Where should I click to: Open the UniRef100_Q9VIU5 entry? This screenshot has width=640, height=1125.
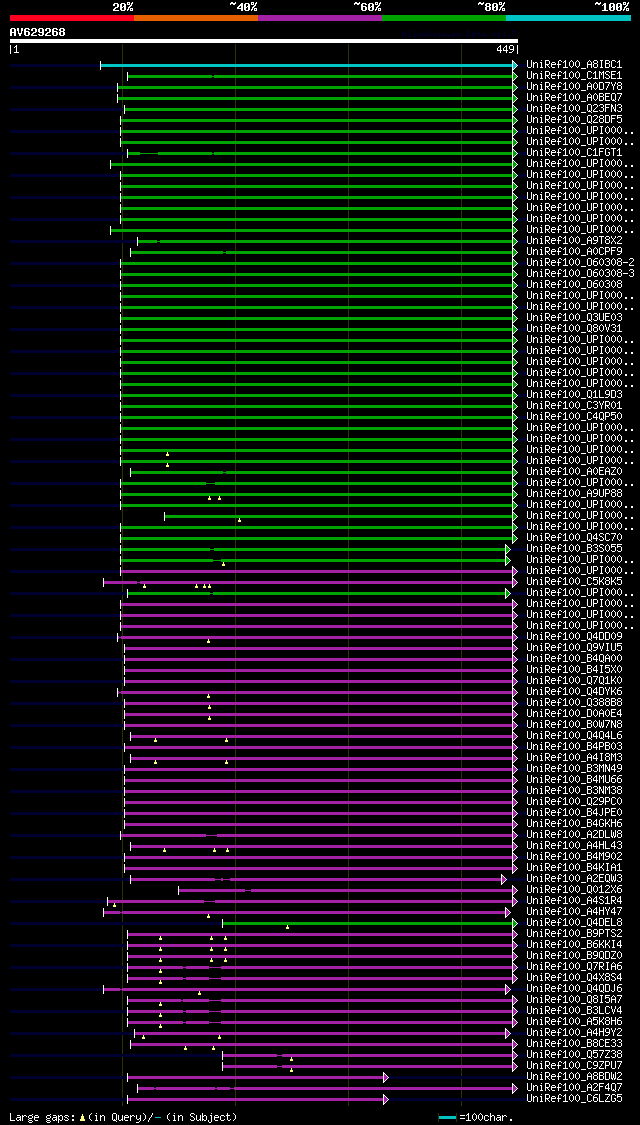point(574,647)
